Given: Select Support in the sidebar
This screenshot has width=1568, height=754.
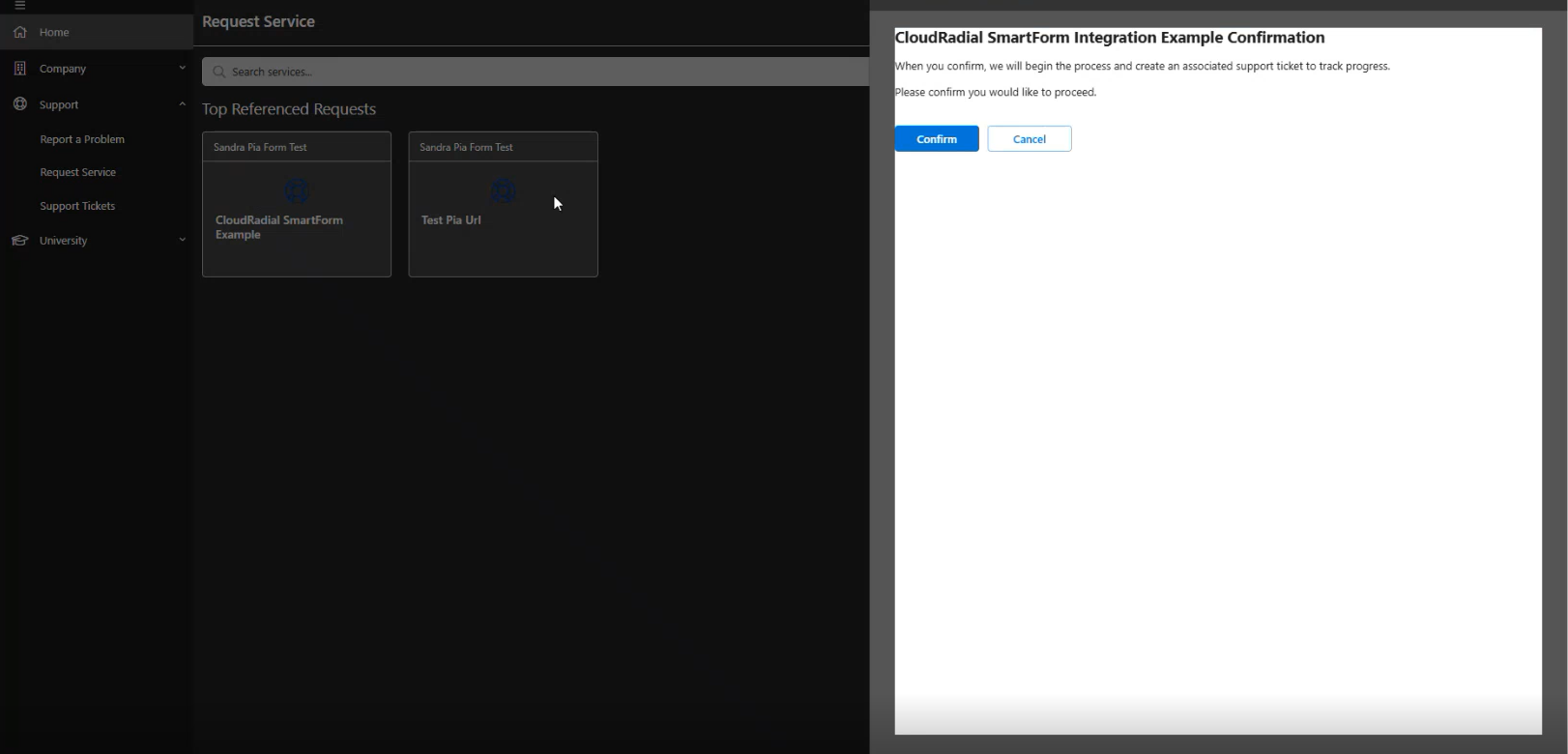Looking at the screenshot, I should point(97,104).
